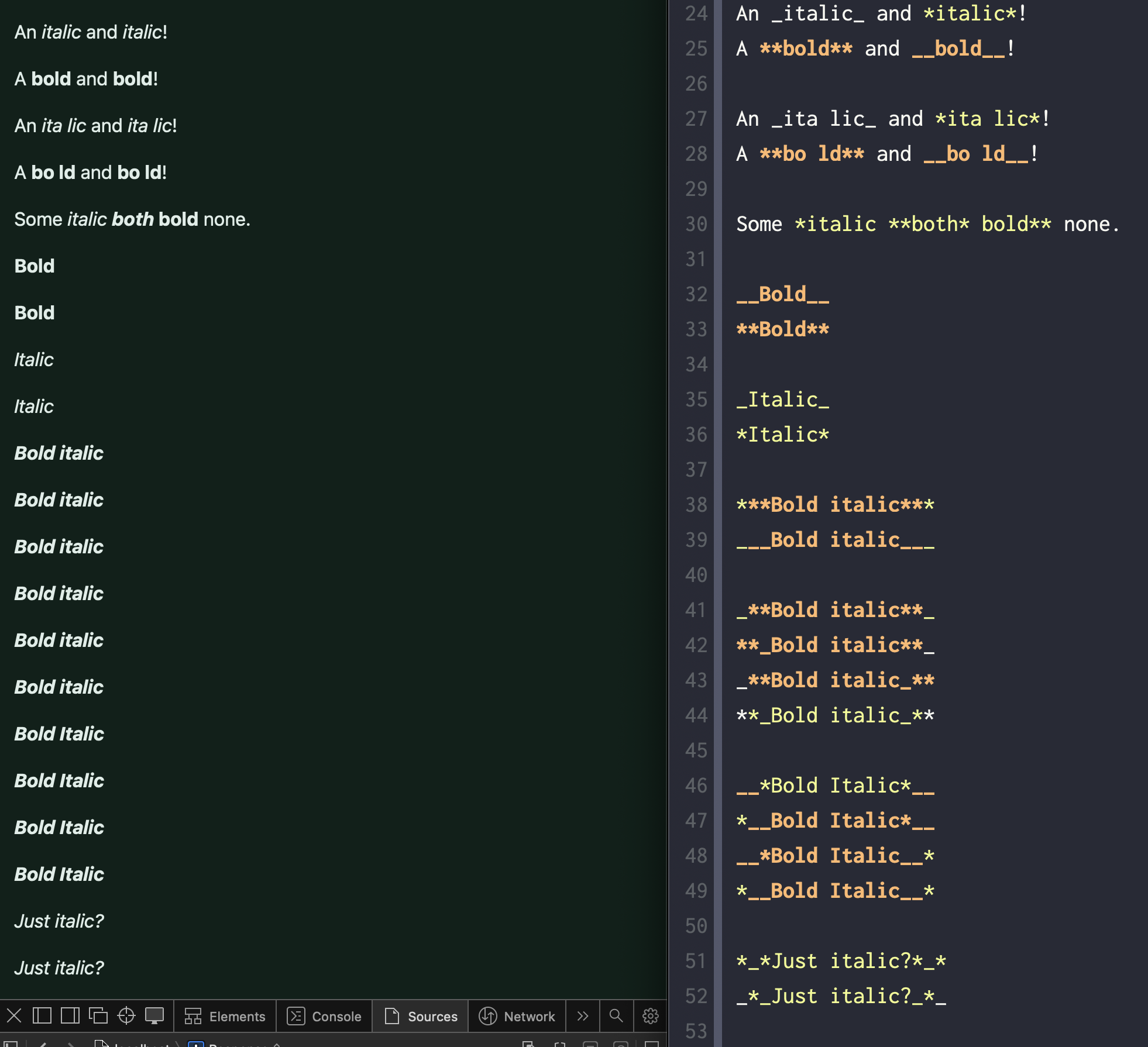The width and height of the screenshot is (1148, 1047).
Task: Click the code line '*__Bold Italic__*'
Action: coord(836,891)
